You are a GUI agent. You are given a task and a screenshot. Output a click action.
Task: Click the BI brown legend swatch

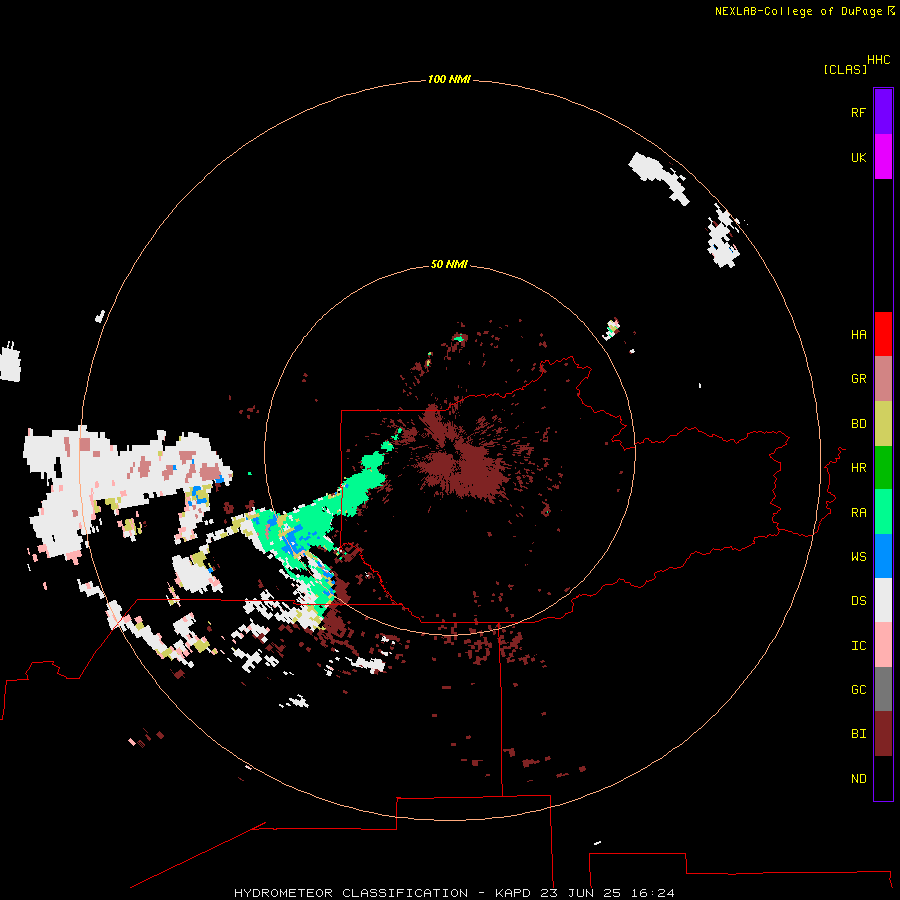[883, 734]
